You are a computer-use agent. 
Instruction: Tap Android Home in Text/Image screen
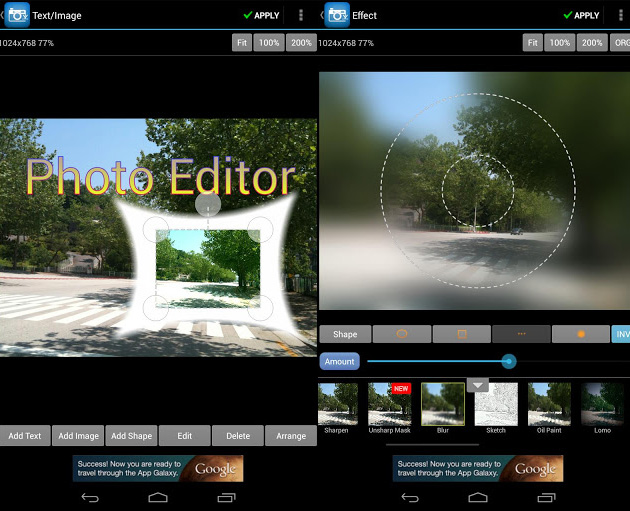click(x=158, y=497)
